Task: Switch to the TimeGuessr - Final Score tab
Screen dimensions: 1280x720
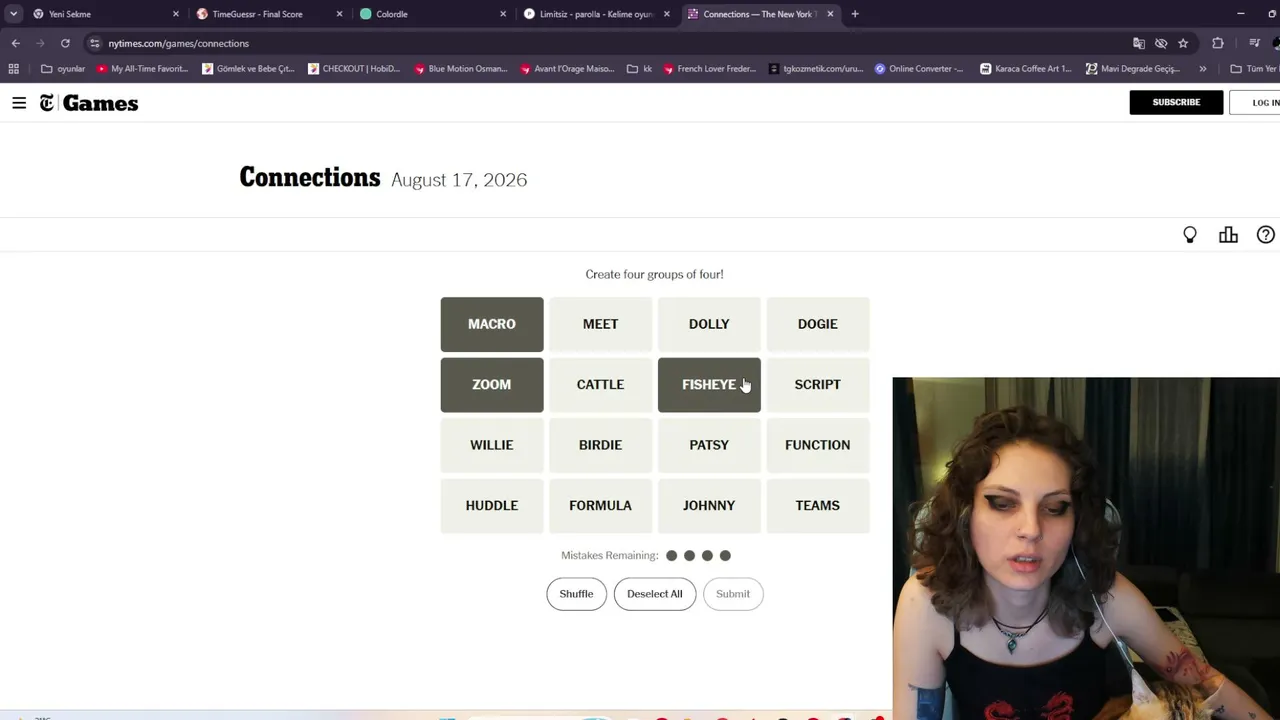Action: (x=269, y=14)
